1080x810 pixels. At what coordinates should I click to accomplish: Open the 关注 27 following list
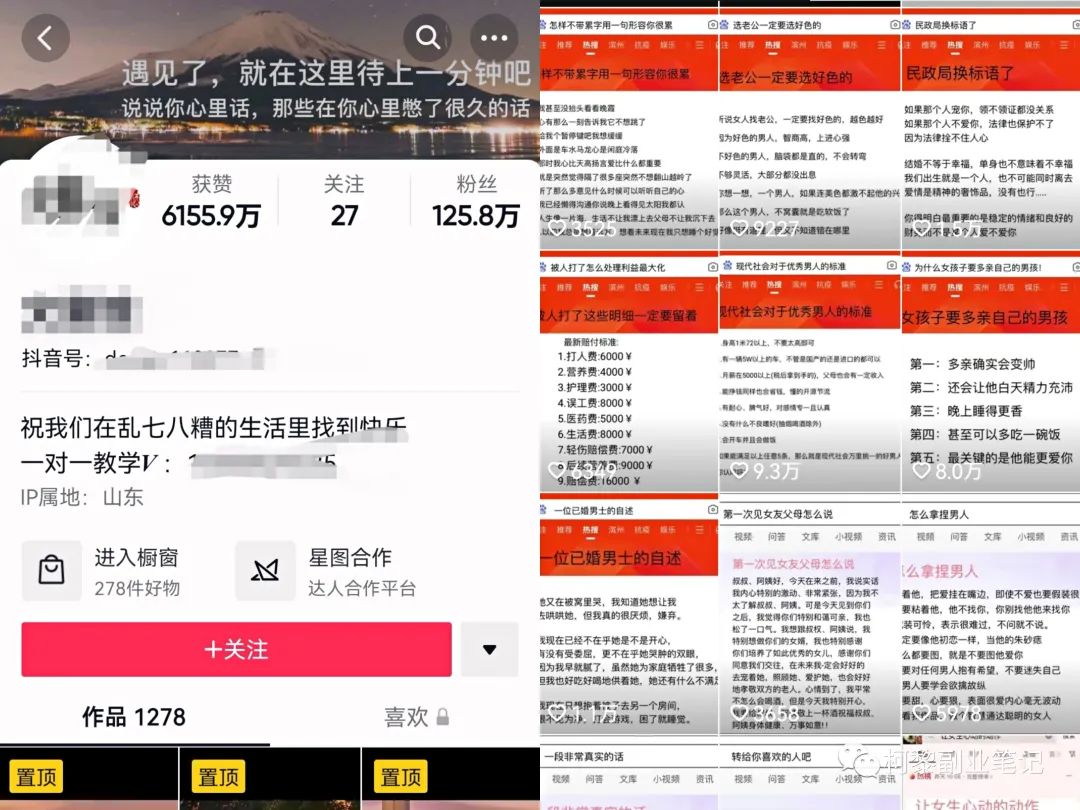tap(344, 201)
